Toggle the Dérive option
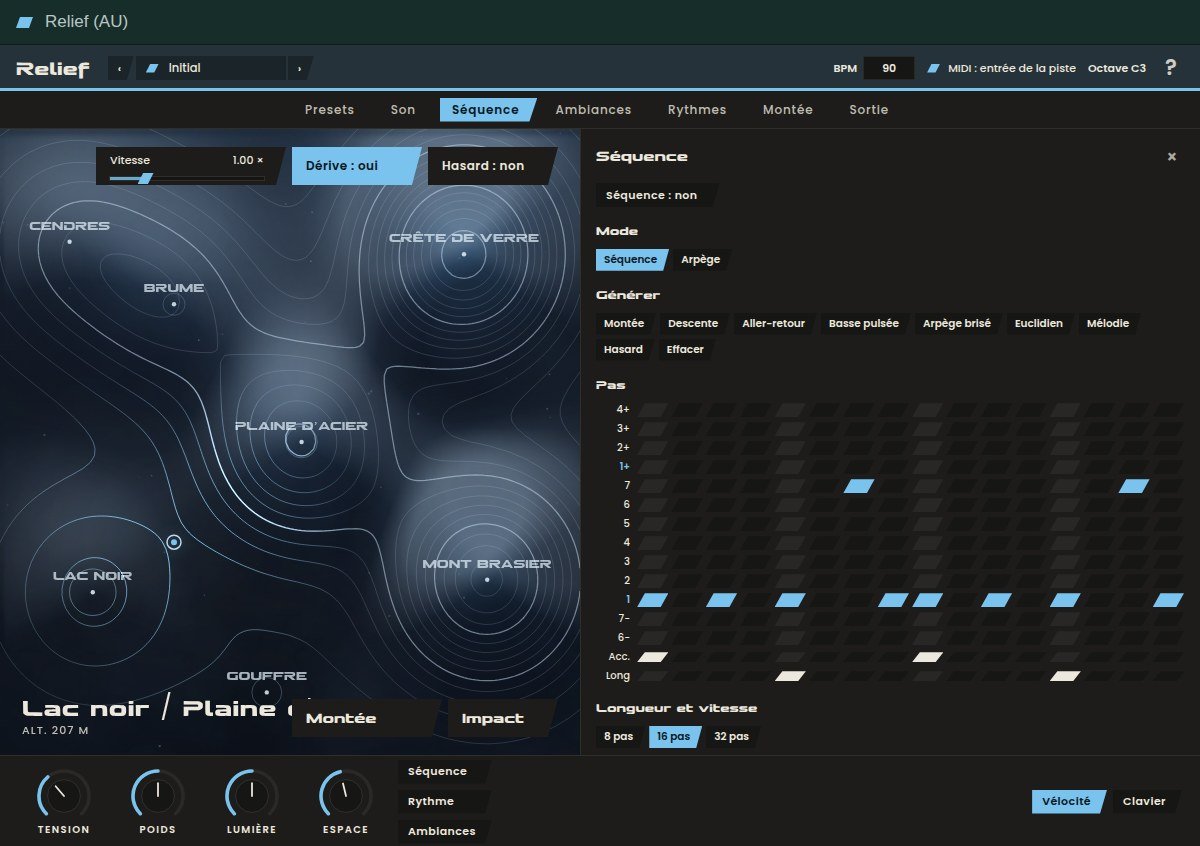Viewport: 1200px width, 846px height. [355, 166]
